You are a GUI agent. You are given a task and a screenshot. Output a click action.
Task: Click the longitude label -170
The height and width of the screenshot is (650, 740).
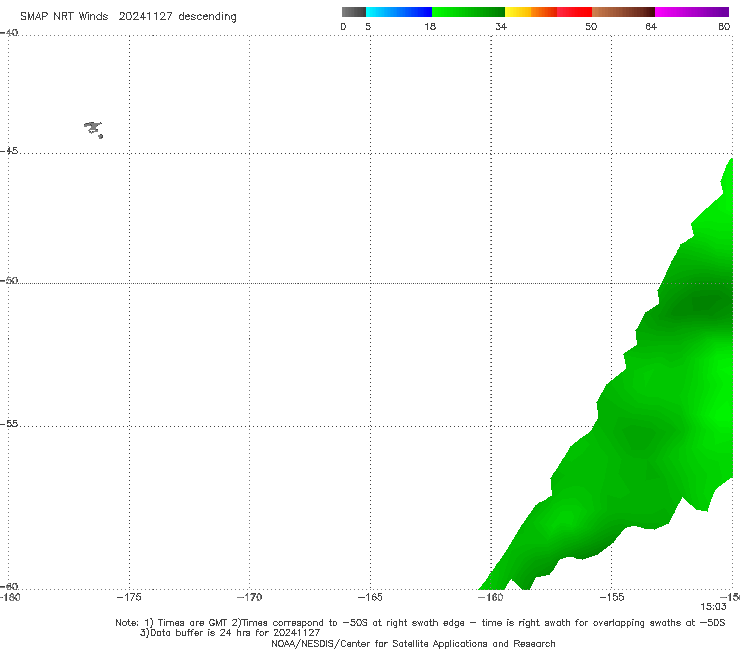click(249, 597)
